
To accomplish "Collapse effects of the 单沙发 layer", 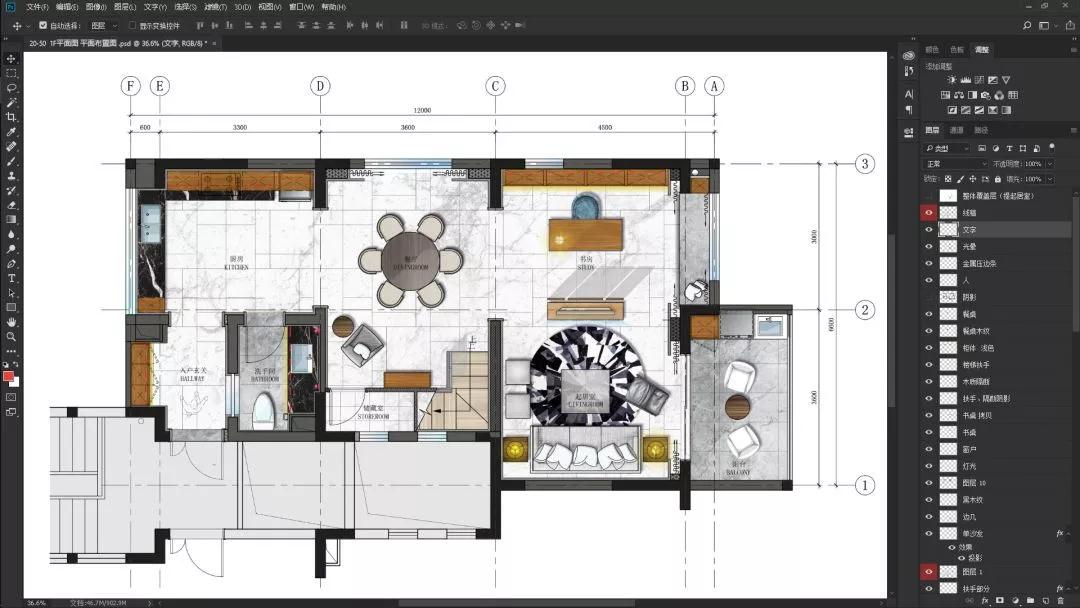I will coord(1068,534).
